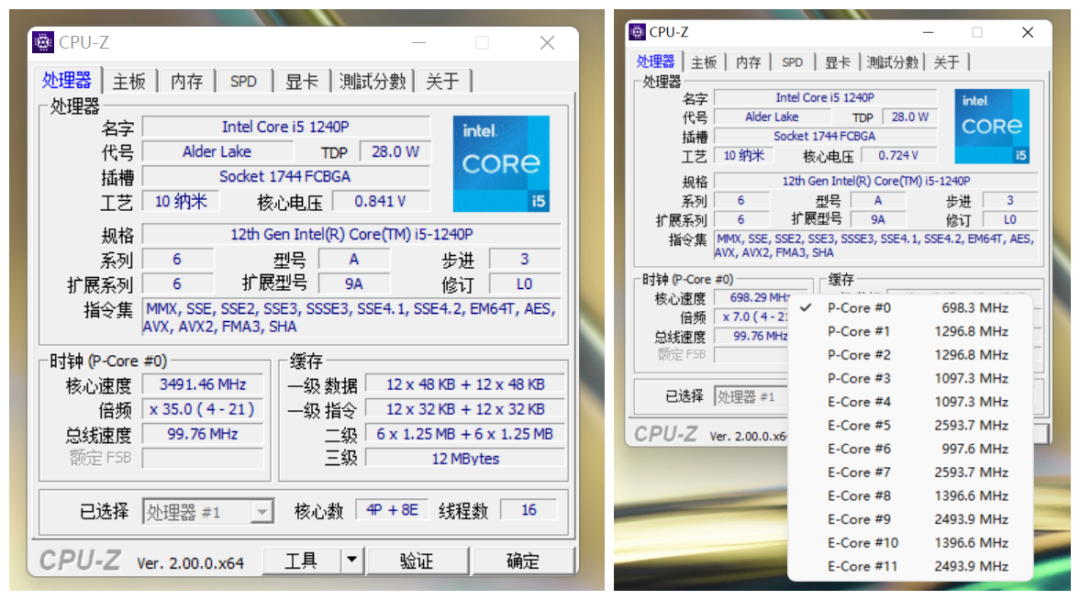
Task: Open 主板 tab in left CPU-Z window
Action: point(129,81)
